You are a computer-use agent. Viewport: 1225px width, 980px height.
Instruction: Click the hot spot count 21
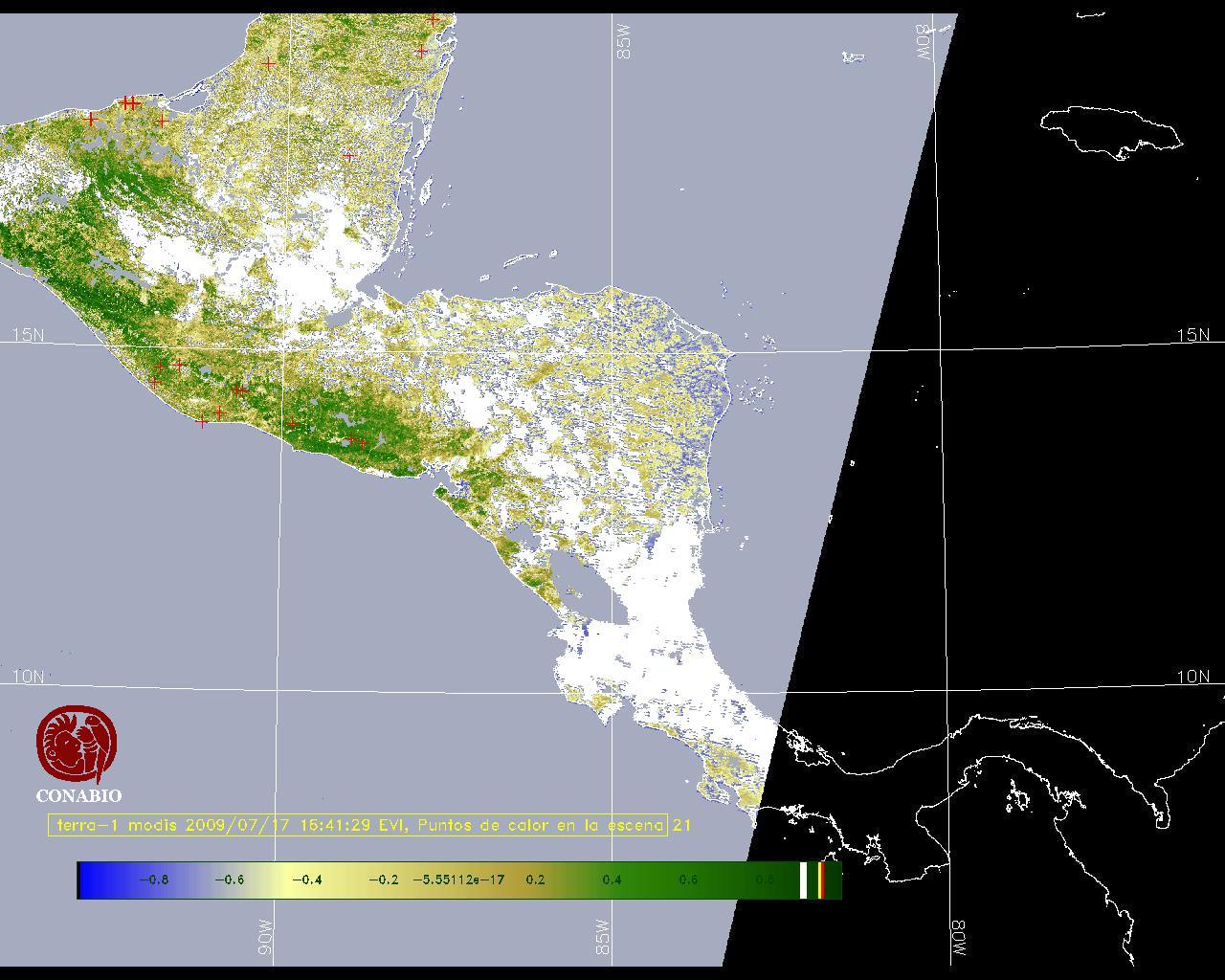pyautogui.click(x=681, y=825)
